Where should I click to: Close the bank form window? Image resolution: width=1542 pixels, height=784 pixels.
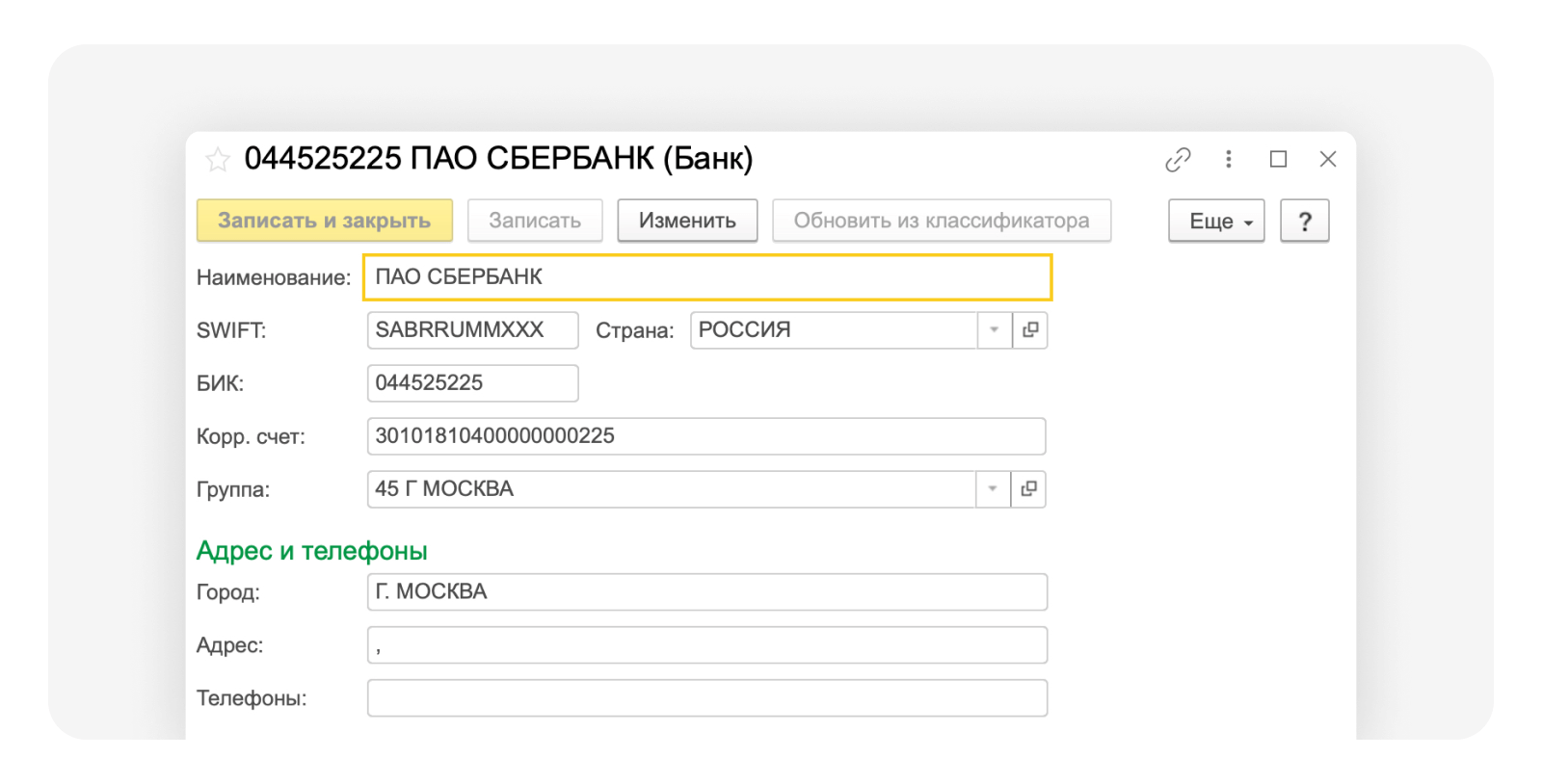[x=1328, y=159]
